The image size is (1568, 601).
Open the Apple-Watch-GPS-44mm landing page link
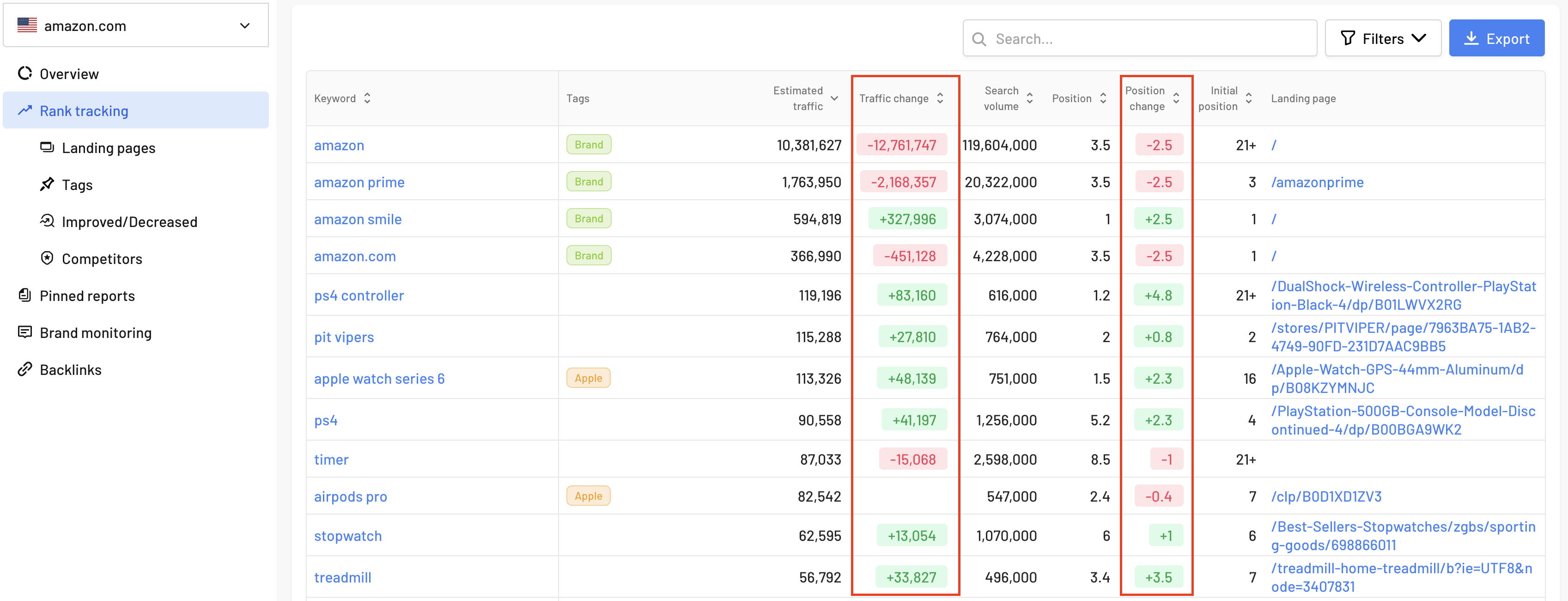1397,379
